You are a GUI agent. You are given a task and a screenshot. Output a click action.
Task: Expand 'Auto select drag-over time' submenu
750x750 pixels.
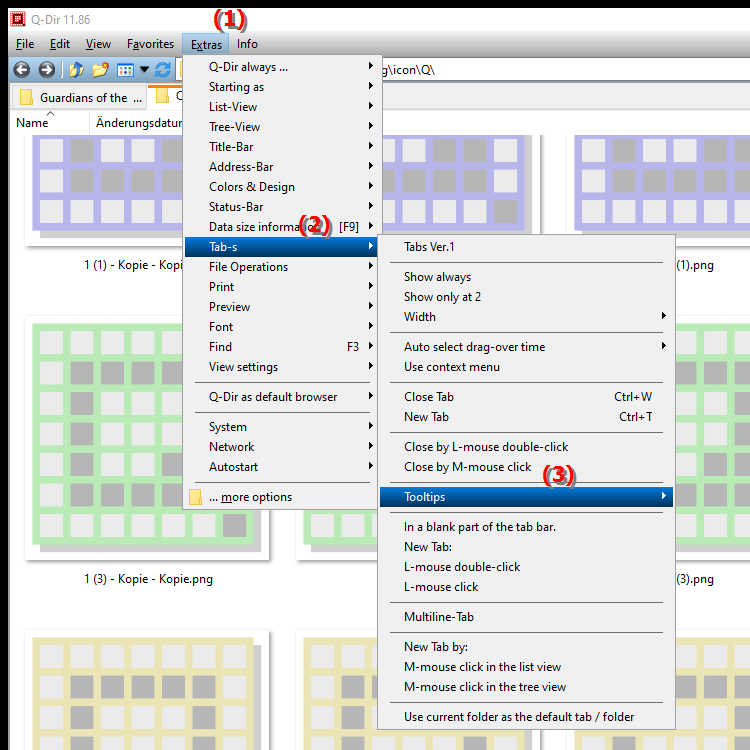pos(526,347)
